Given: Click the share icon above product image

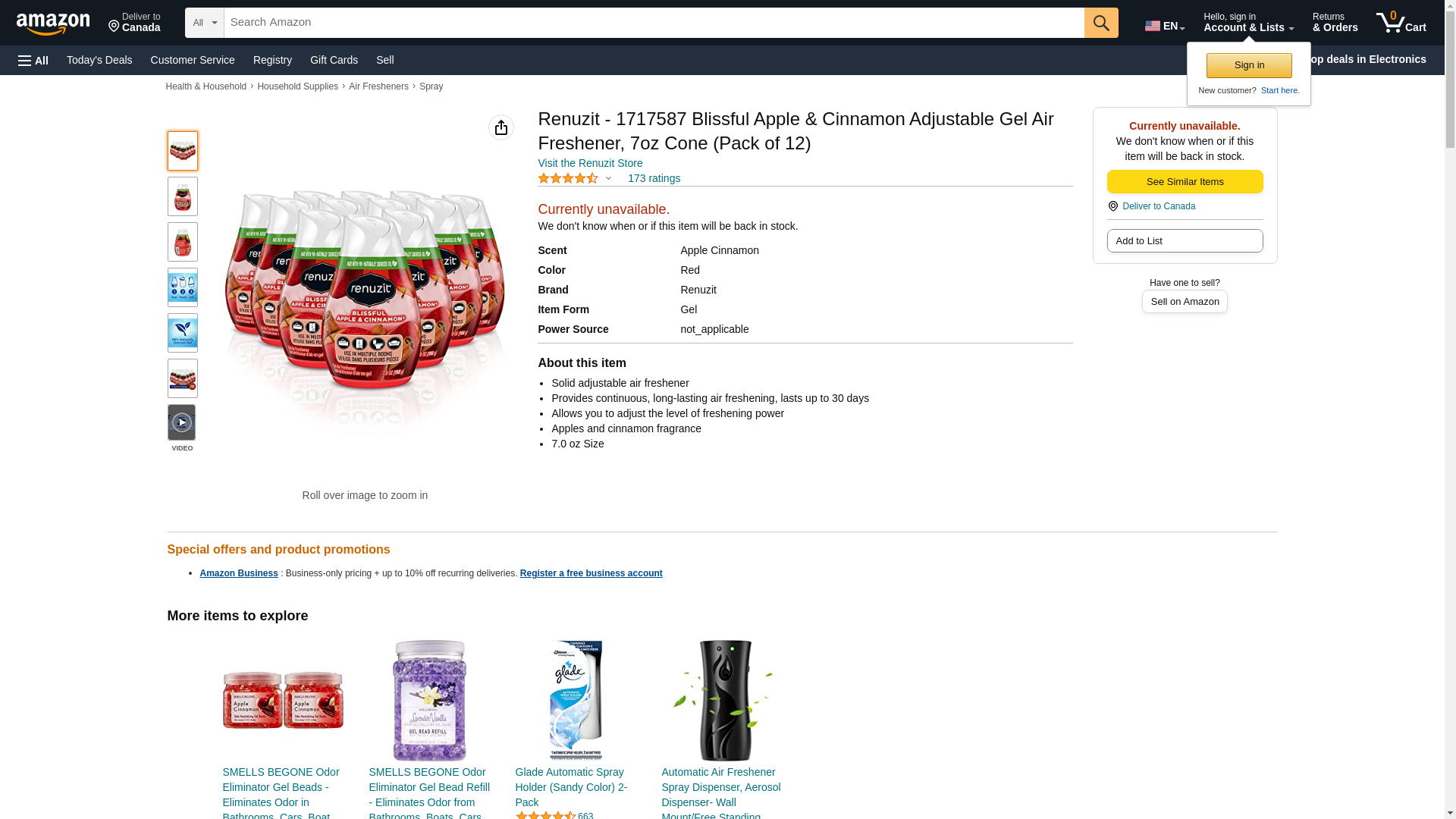Looking at the screenshot, I should 501,127.
